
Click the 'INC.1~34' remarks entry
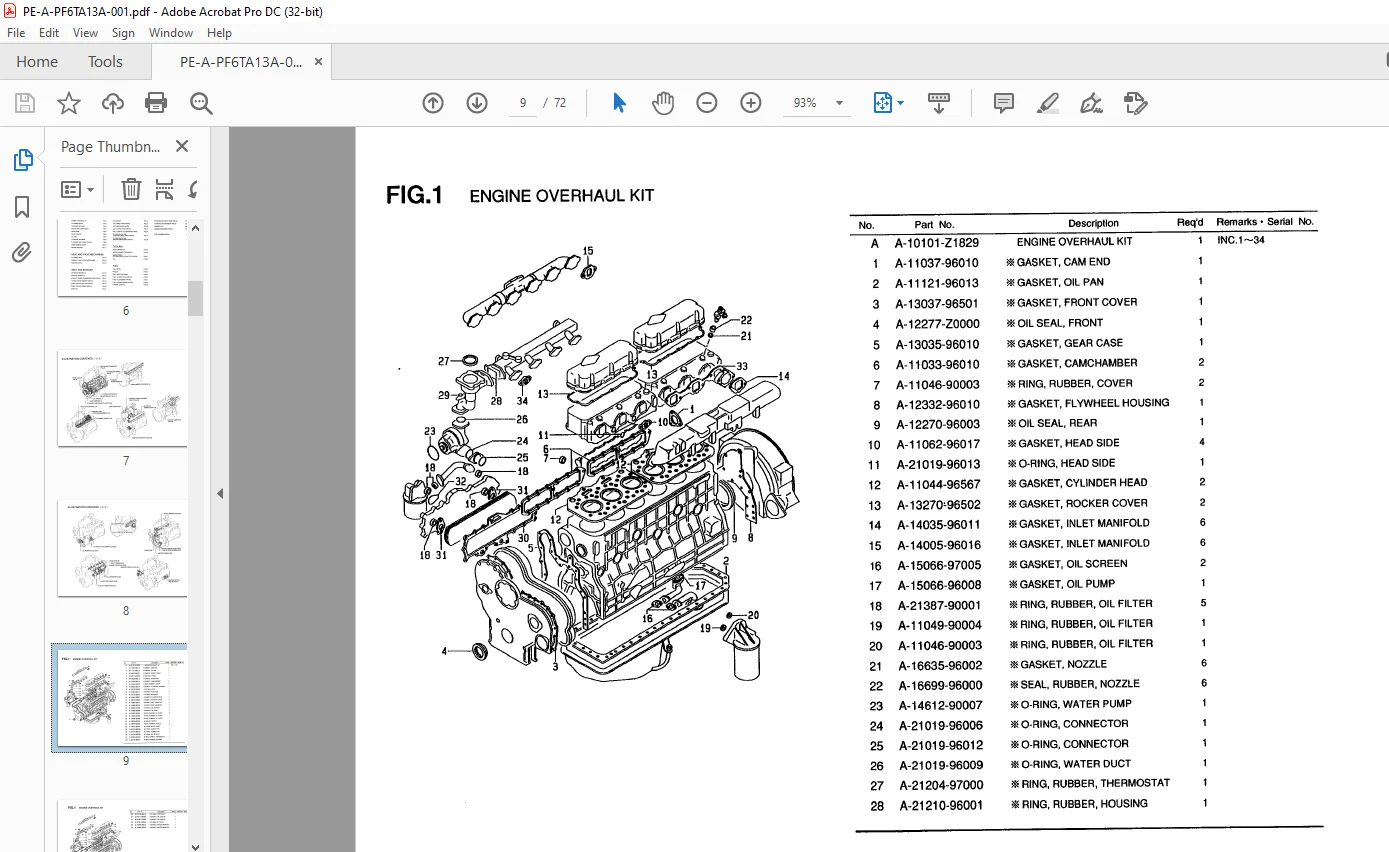[x=1241, y=241]
